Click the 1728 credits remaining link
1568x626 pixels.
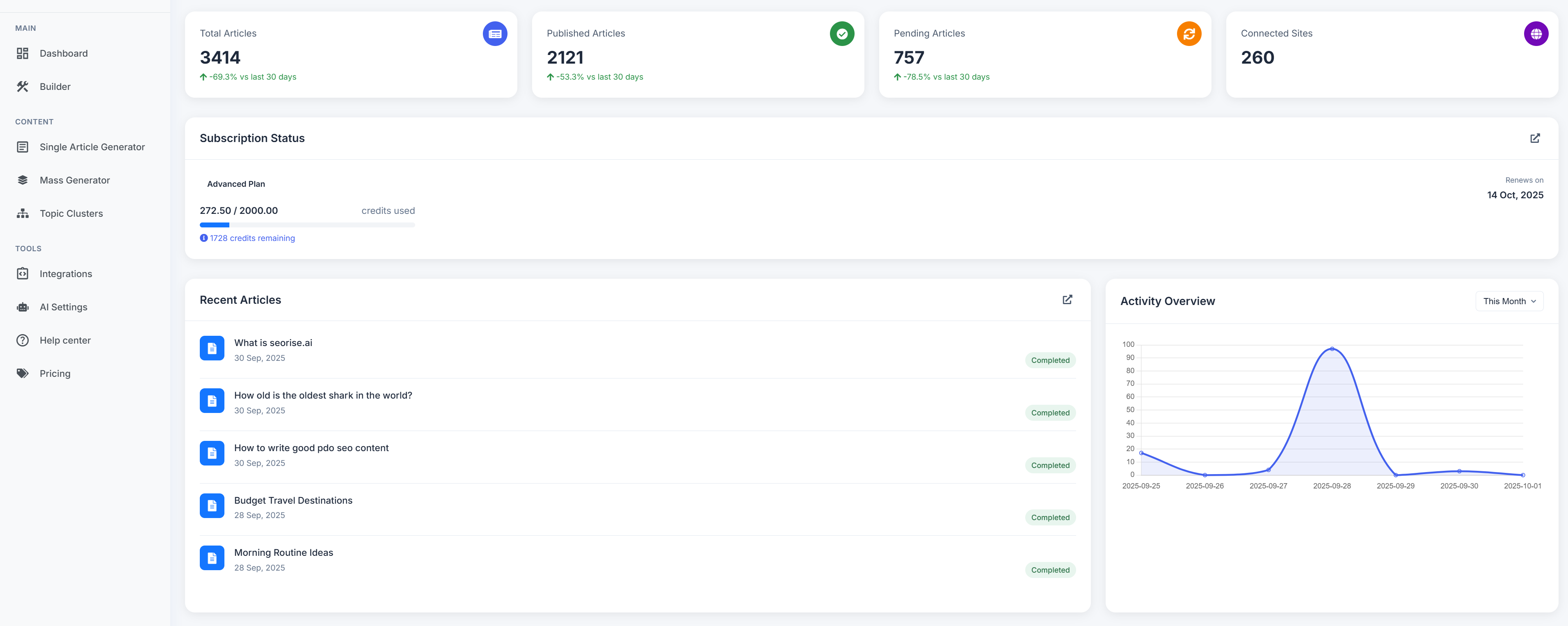[x=252, y=238]
